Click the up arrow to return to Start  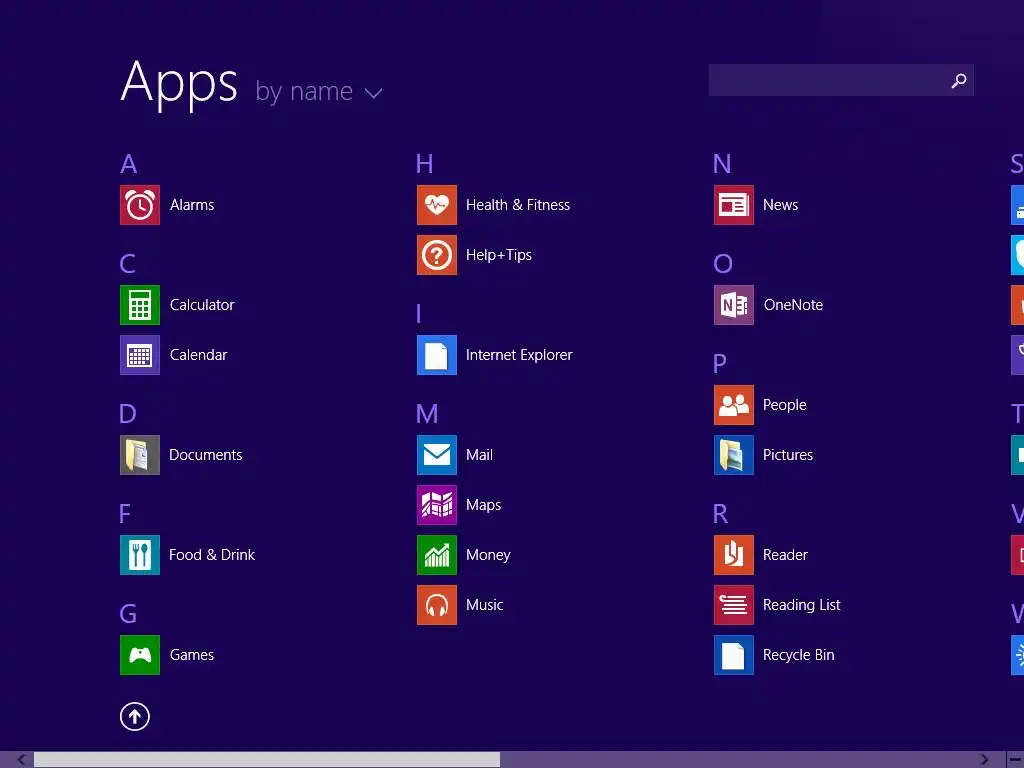coord(135,716)
